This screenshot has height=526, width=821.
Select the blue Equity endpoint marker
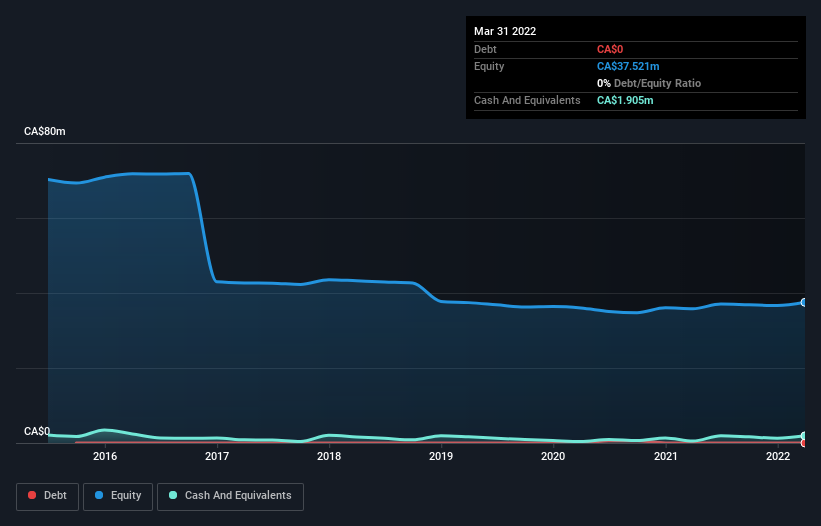pos(804,303)
